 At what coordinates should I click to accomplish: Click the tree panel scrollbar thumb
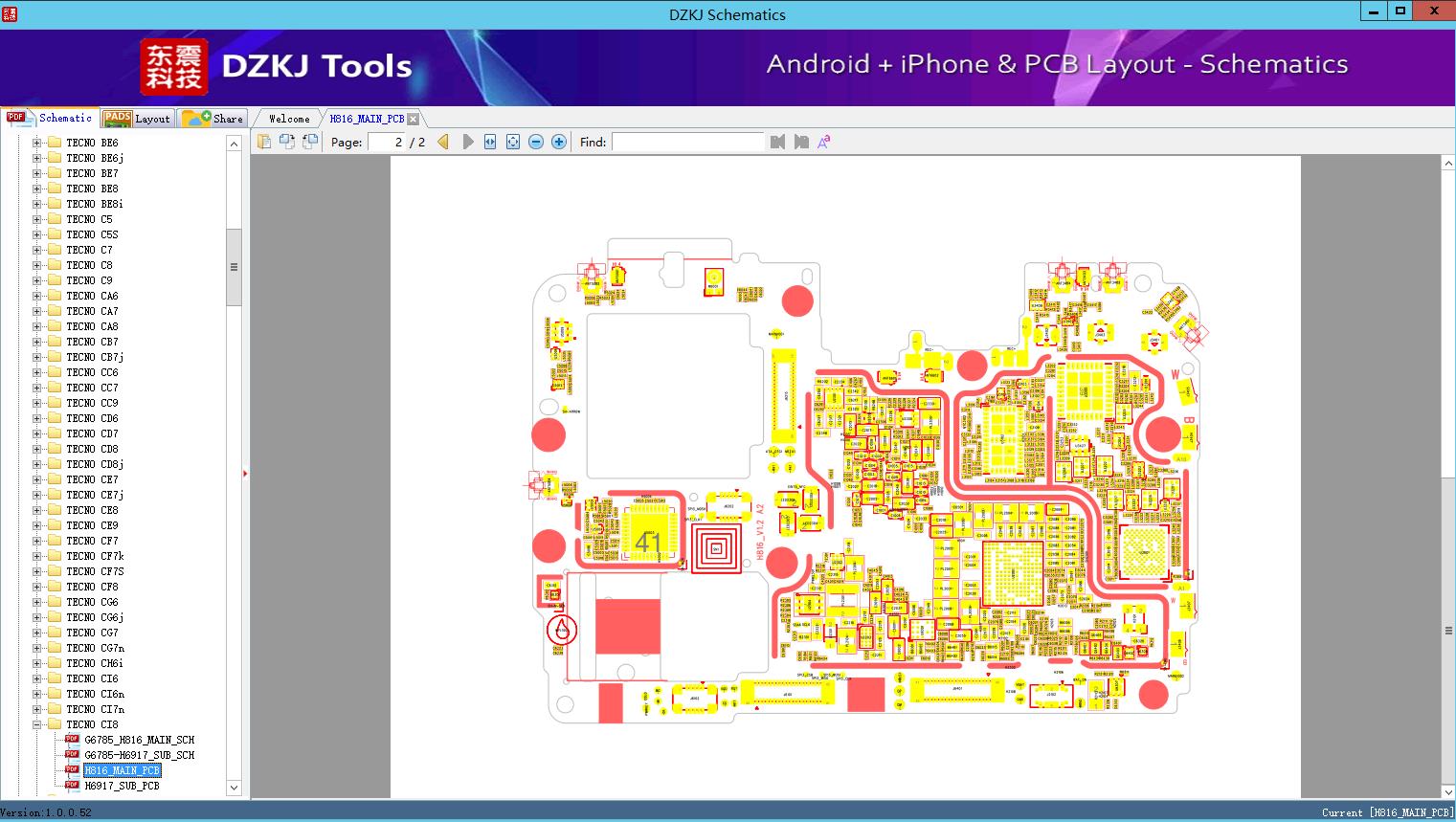(x=234, y=267)
